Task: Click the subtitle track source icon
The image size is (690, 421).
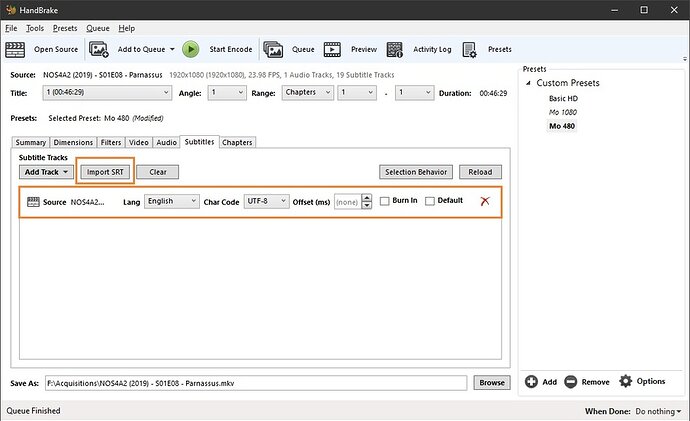Action: click(33, 202)
